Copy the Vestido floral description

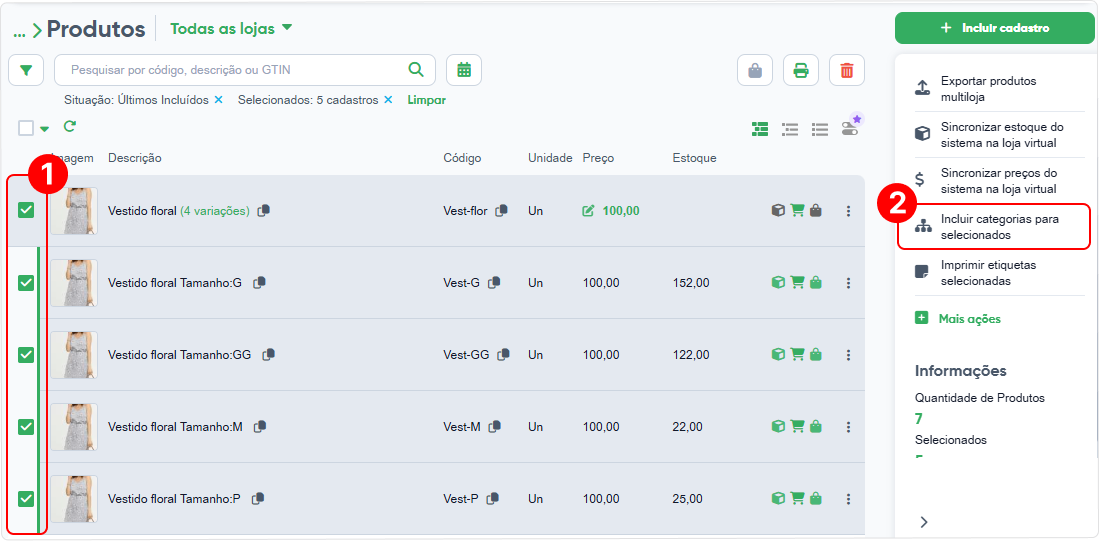pos(264,210)
